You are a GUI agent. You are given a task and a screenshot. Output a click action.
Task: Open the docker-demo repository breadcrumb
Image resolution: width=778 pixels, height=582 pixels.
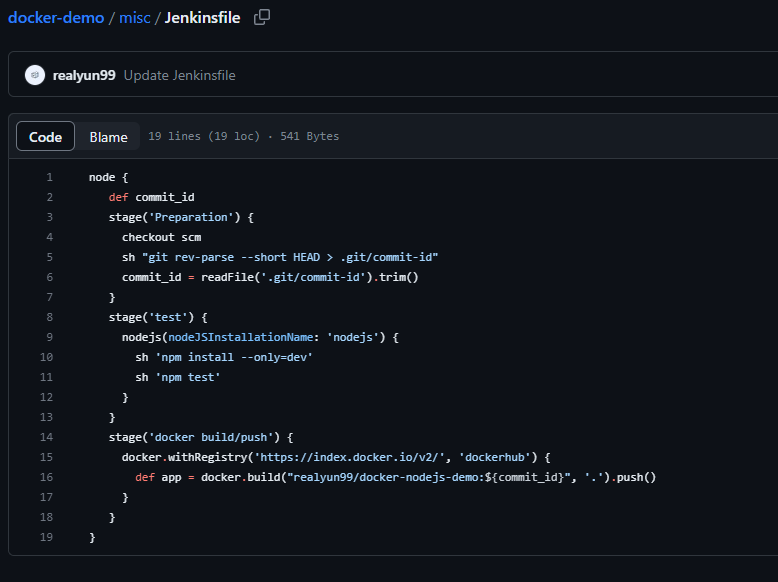56,18
